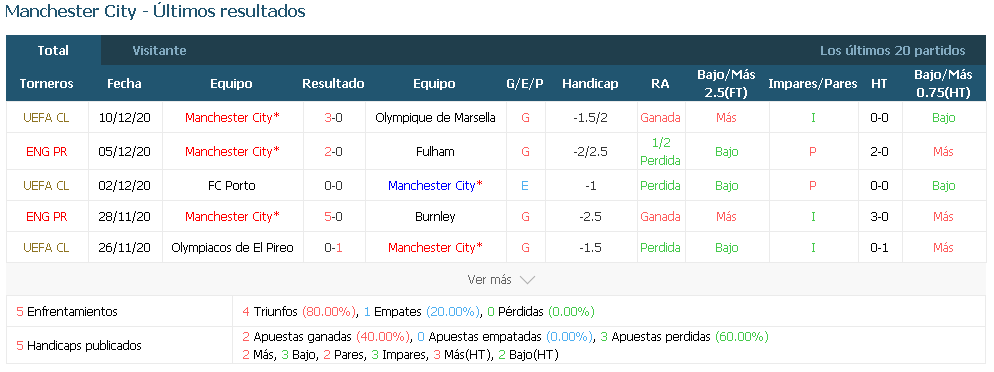The width and height of the screenshot is (994, 372).
Task: Click Los últimos 20 partidos
Action: point(893,51)
